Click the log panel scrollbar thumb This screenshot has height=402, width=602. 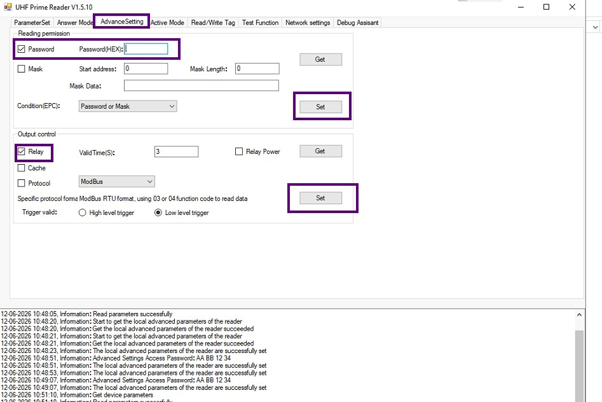click(579, 366)
